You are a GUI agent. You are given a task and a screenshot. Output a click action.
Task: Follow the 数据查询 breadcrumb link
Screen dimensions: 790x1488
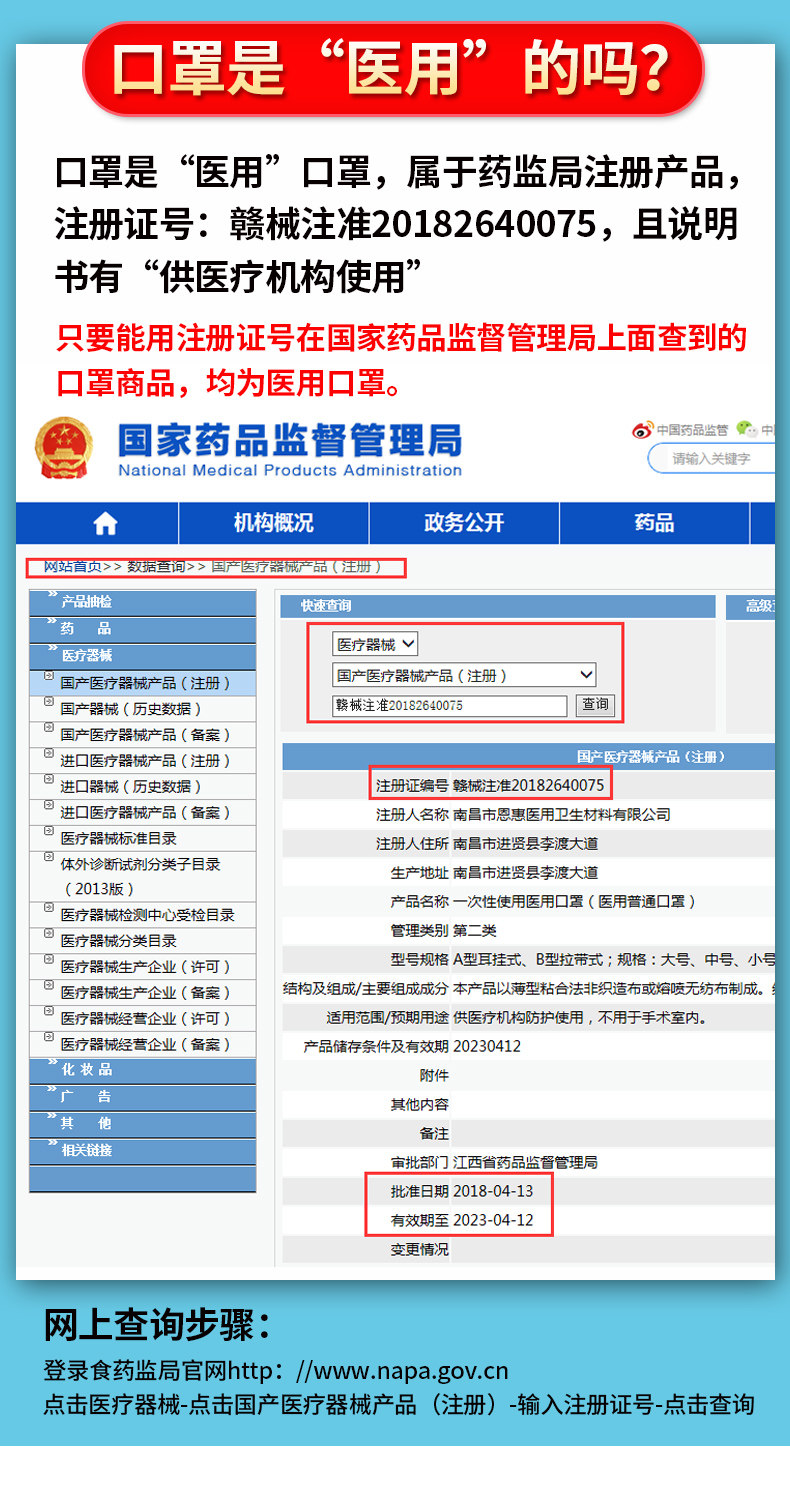click(x=156, y=567)
